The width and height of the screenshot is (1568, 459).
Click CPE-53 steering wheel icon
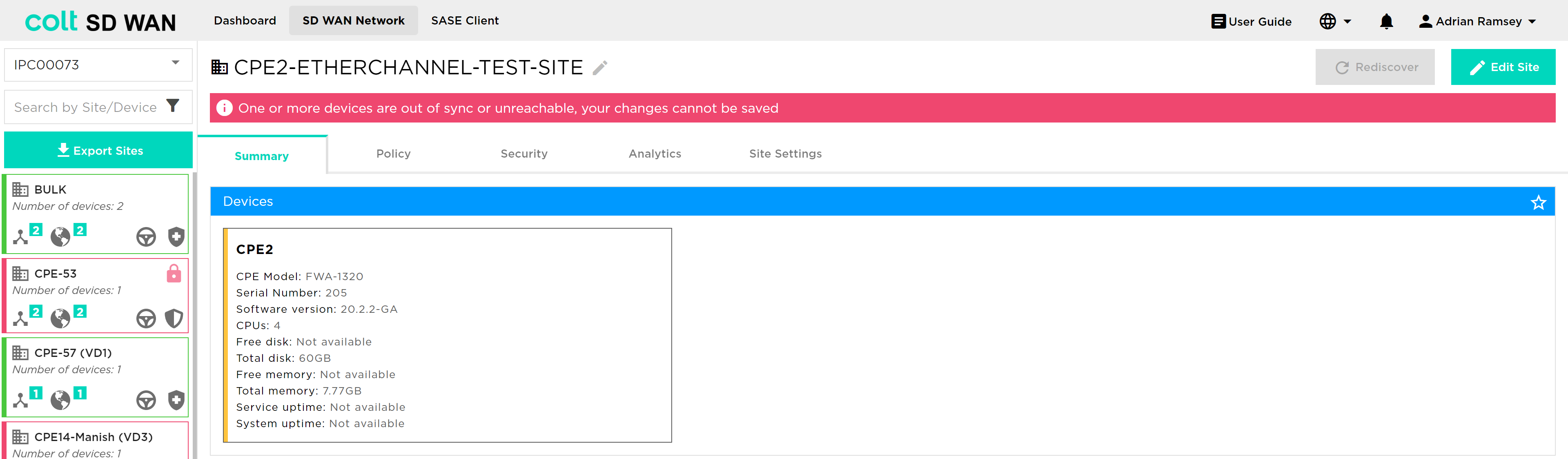point(146,319)
